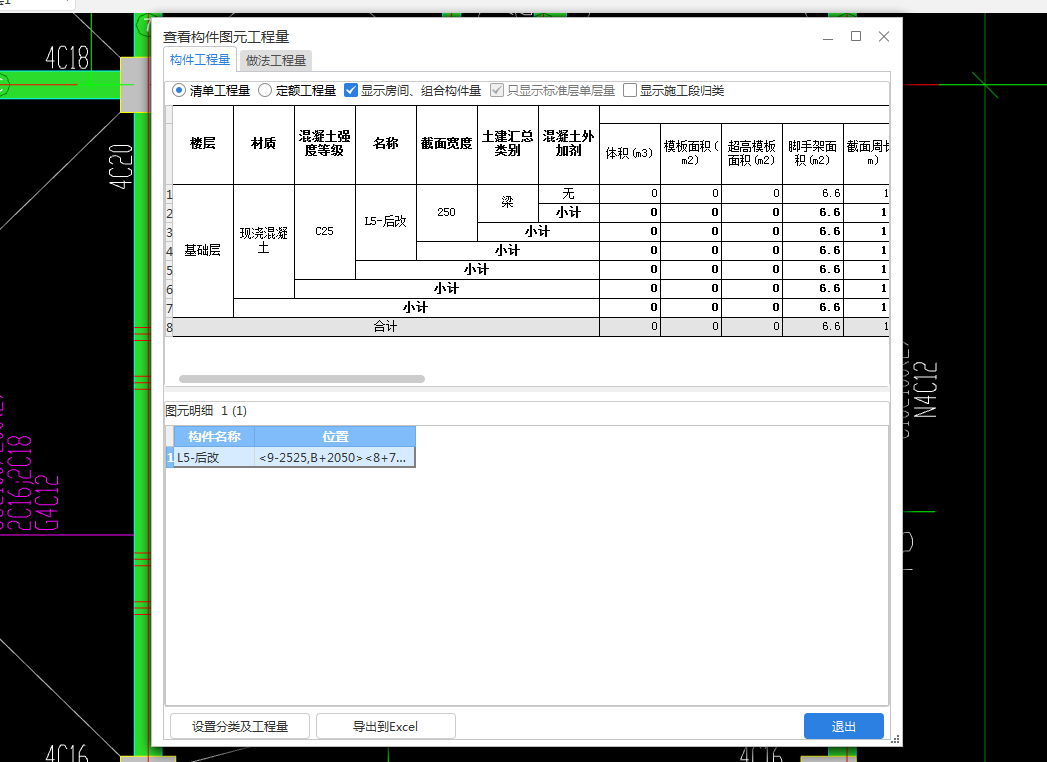The height and width of the screenshot is (762, 1047).
Task: Select the 清单工程量 radio option
Action: pyautogui.click(x=178, y=89)
